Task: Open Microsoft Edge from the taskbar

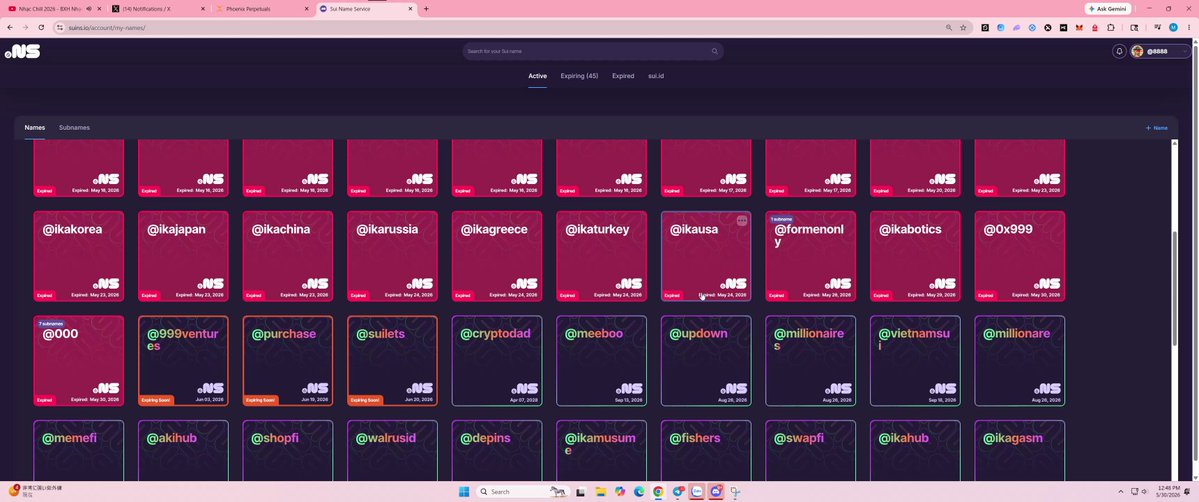Action: coord(638,491)
